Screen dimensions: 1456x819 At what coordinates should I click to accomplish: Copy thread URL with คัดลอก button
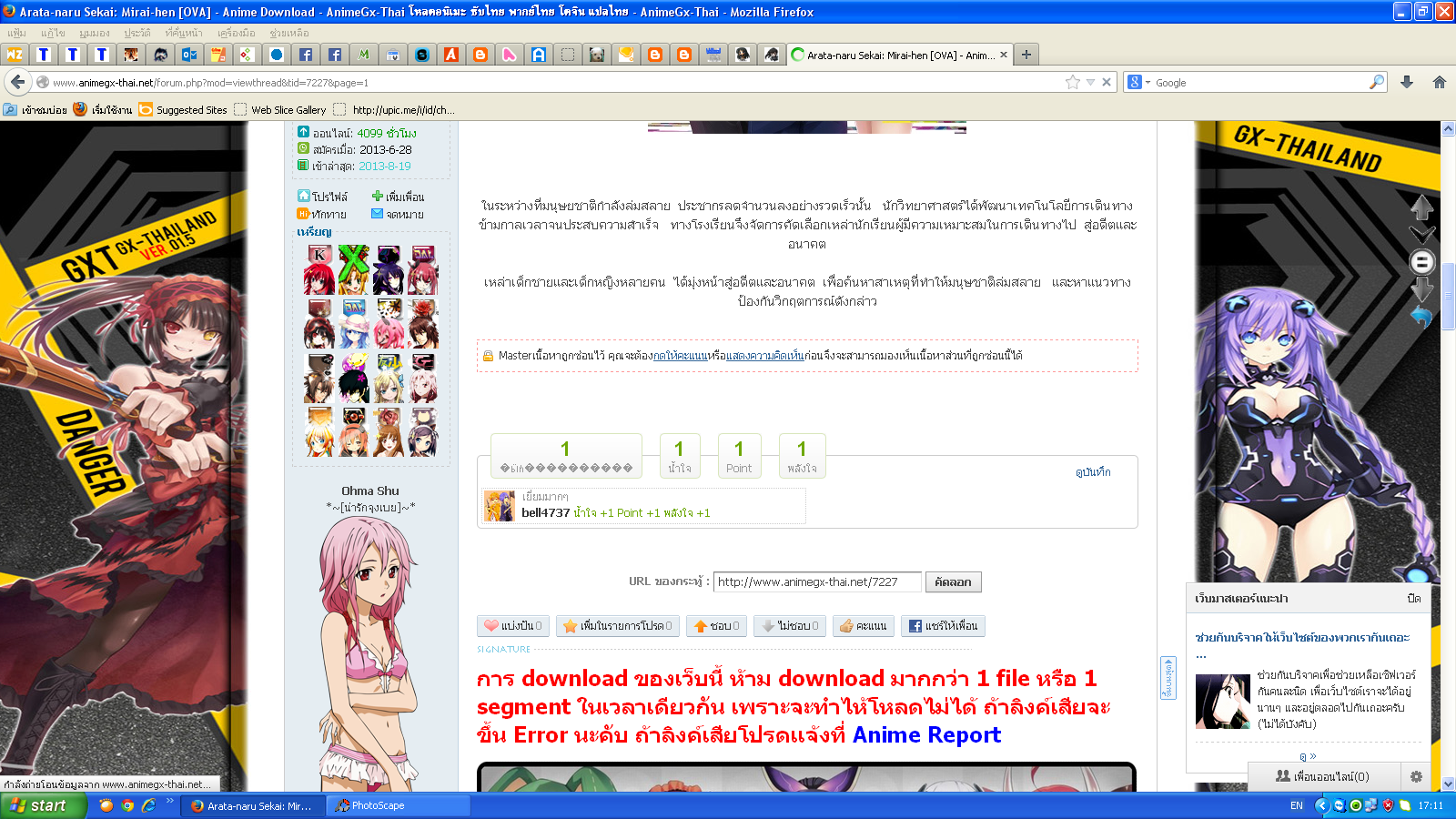[x=953, y=581]
